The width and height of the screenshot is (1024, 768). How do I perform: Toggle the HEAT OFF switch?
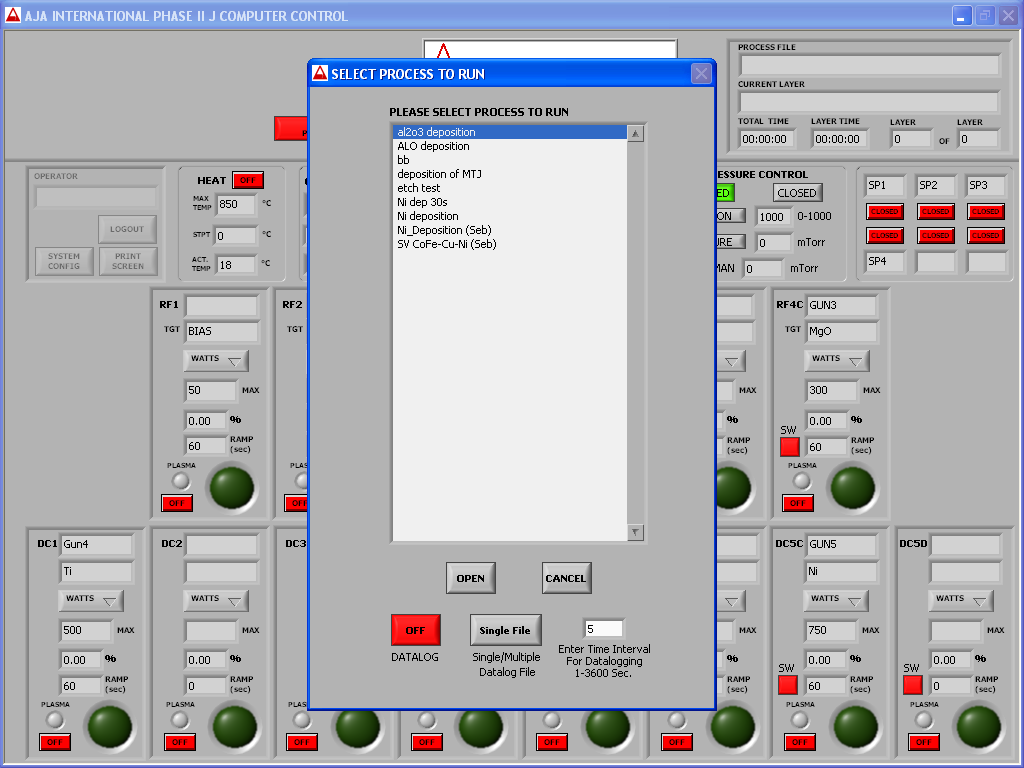(247, 180)
